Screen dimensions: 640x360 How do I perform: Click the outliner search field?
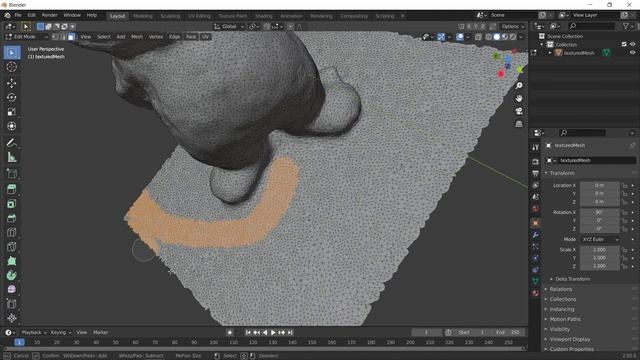click(591, 26)
